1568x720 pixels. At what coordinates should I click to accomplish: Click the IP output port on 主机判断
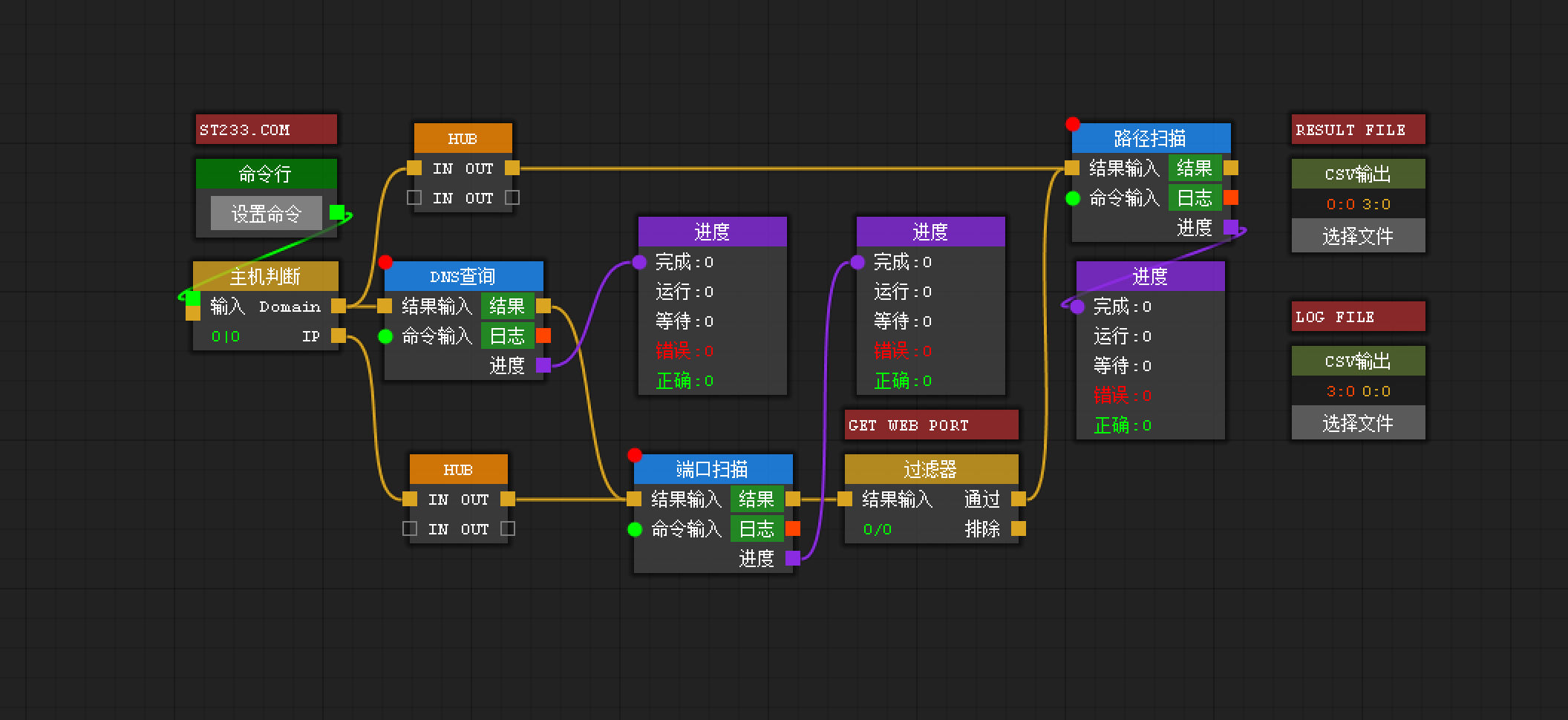click(339, 336)
